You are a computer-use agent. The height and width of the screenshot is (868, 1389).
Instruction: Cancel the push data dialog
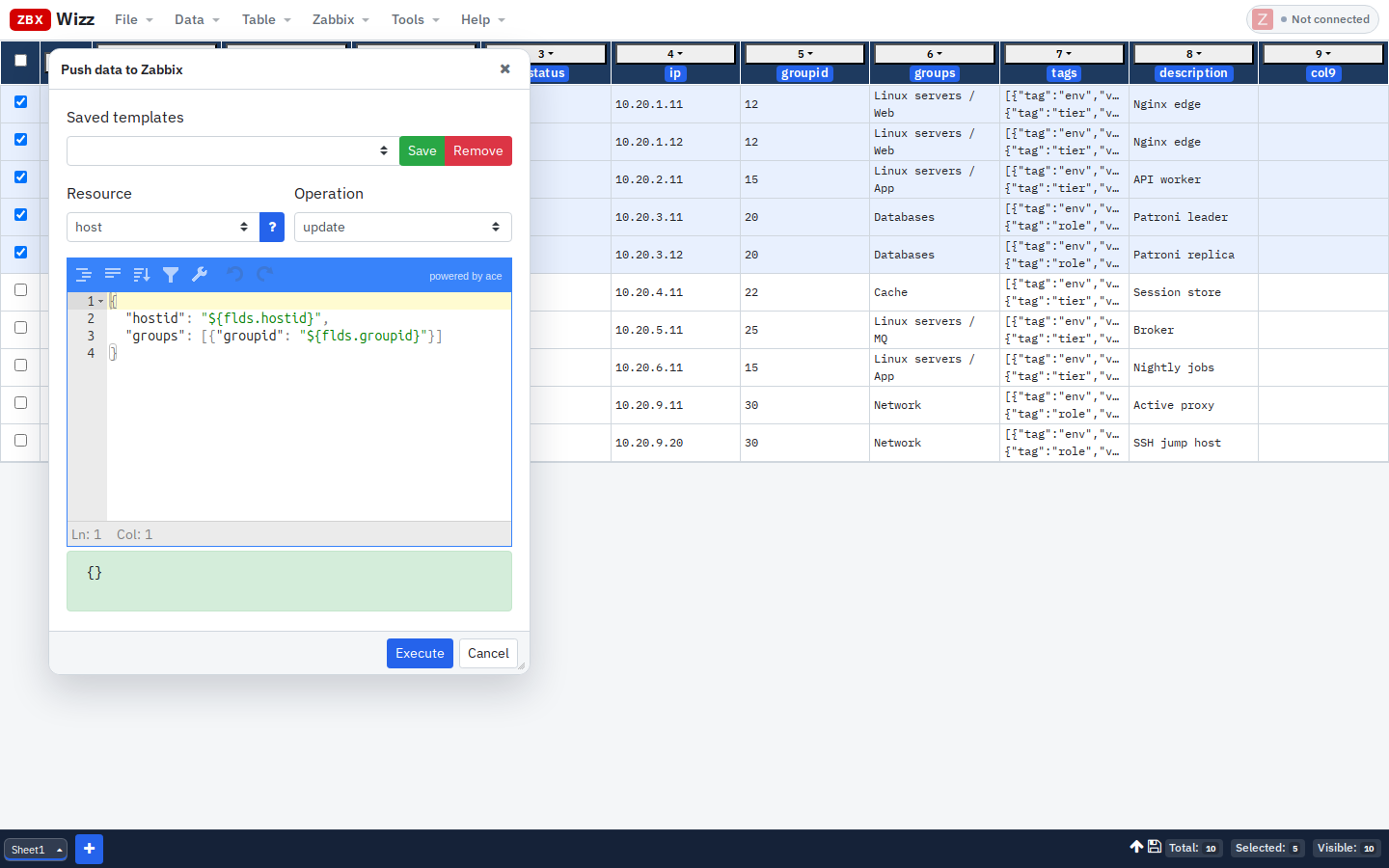pyautogui.click(x=488, y=653)
